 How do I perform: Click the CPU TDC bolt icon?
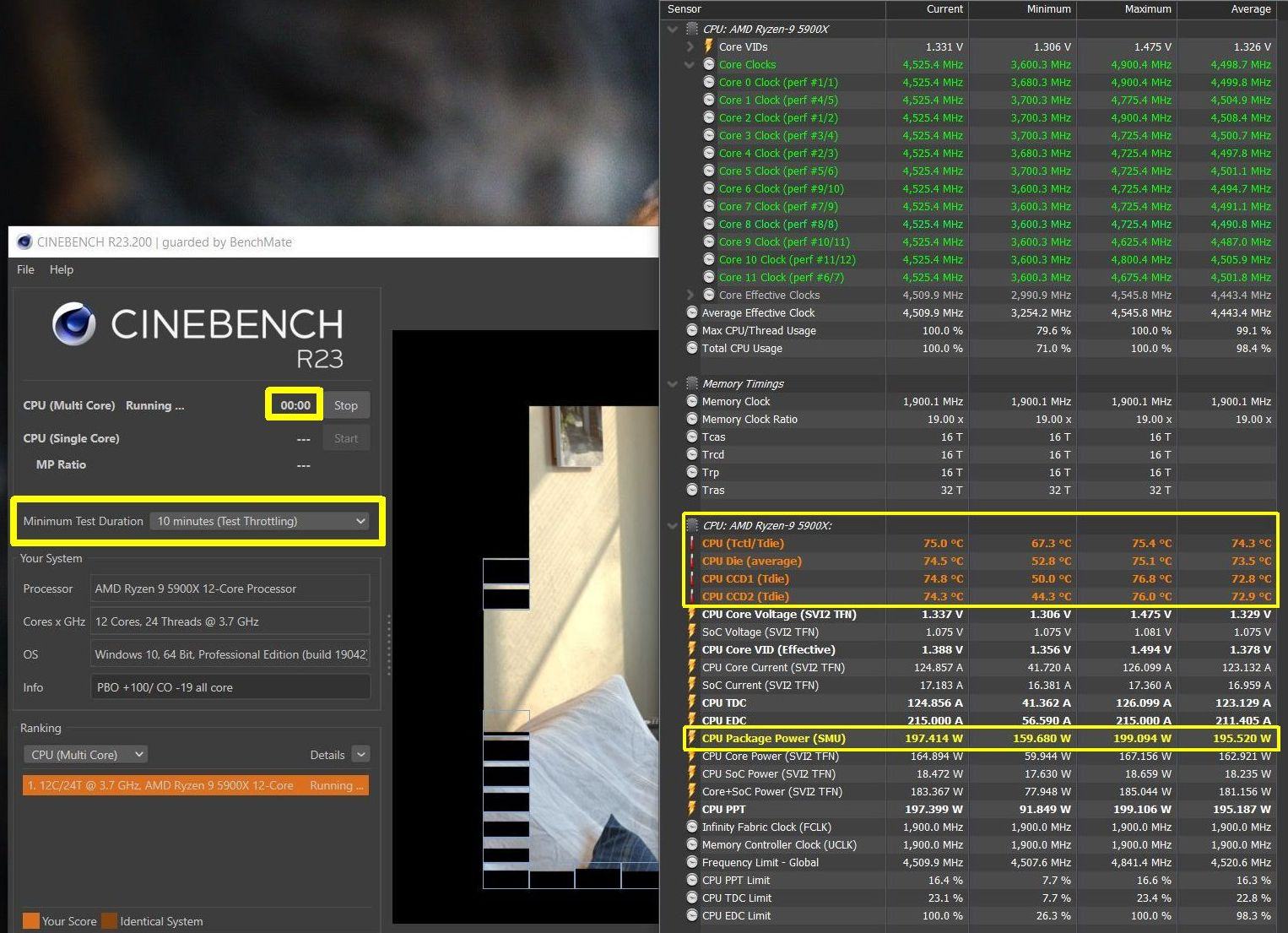[x=692, y=702]
